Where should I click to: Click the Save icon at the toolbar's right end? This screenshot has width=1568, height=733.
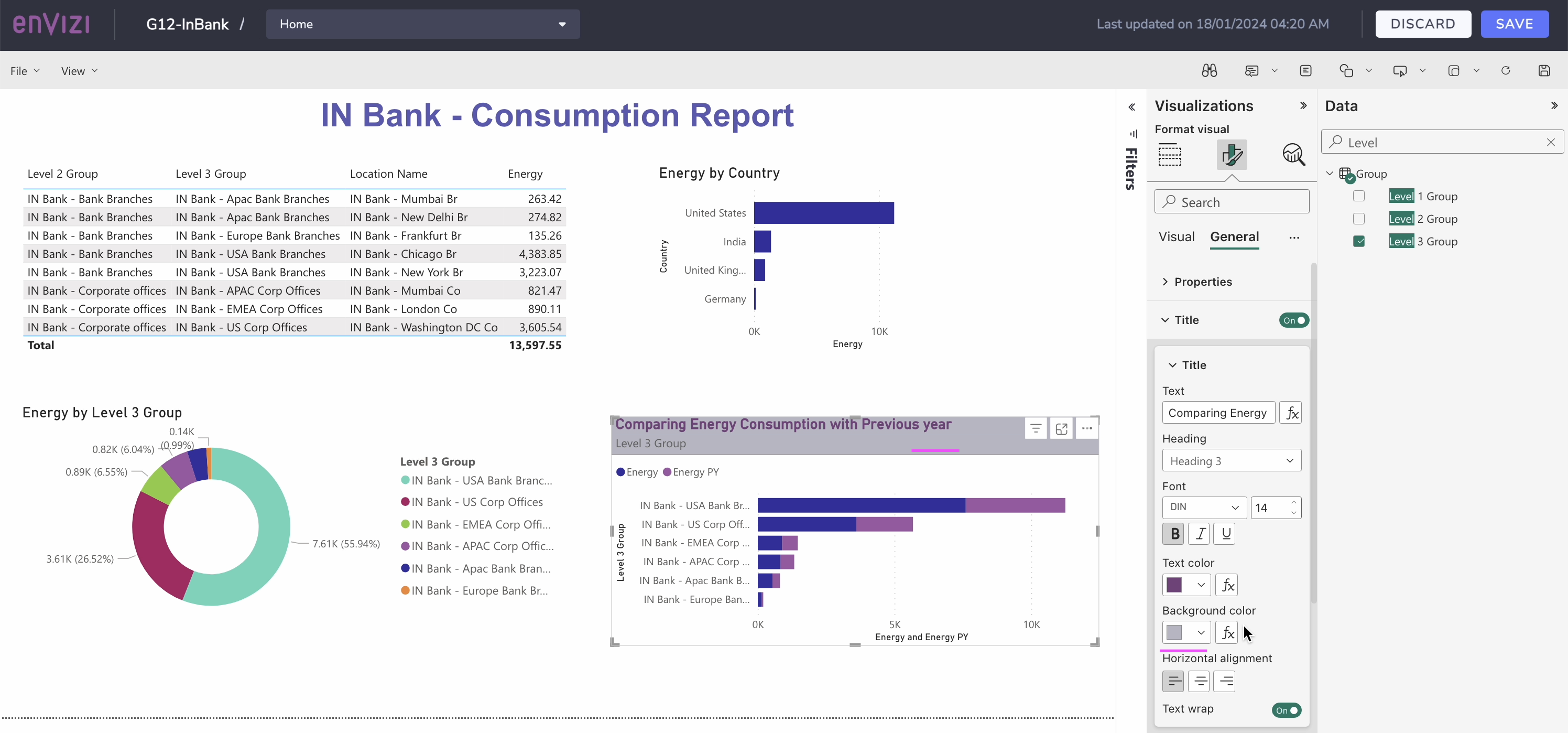[1545, 70]
